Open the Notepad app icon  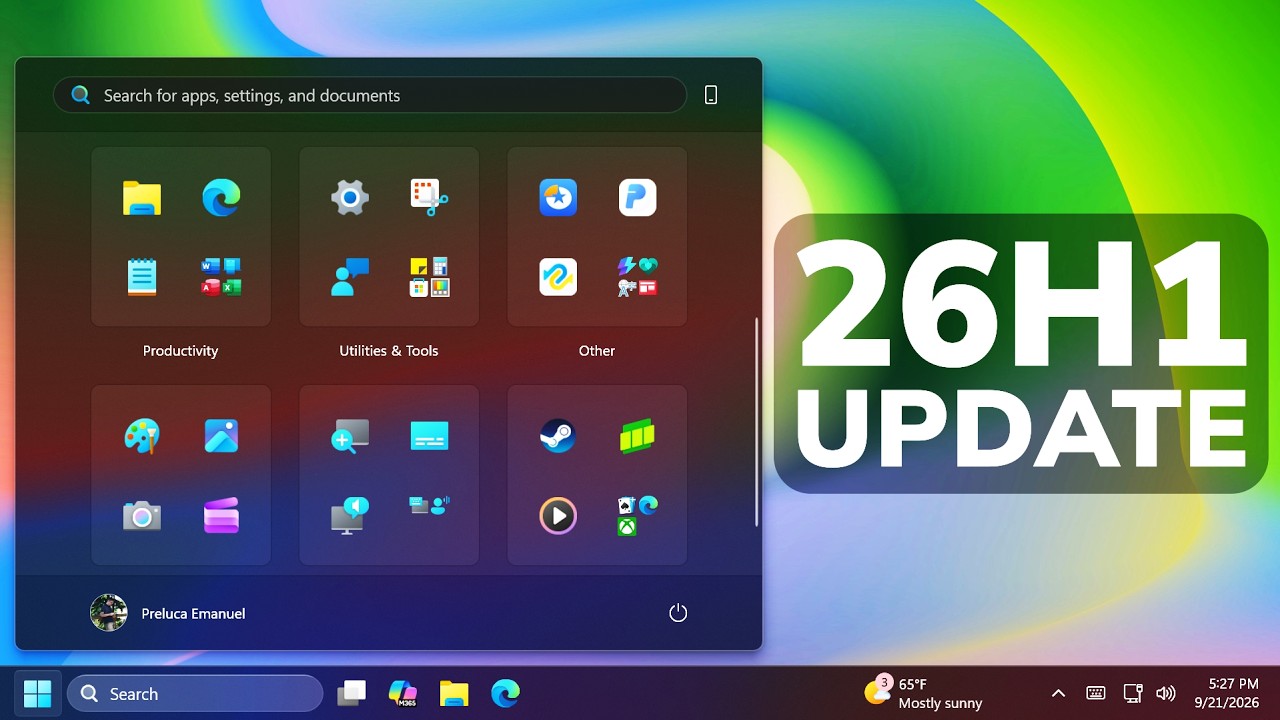point(142,277)
